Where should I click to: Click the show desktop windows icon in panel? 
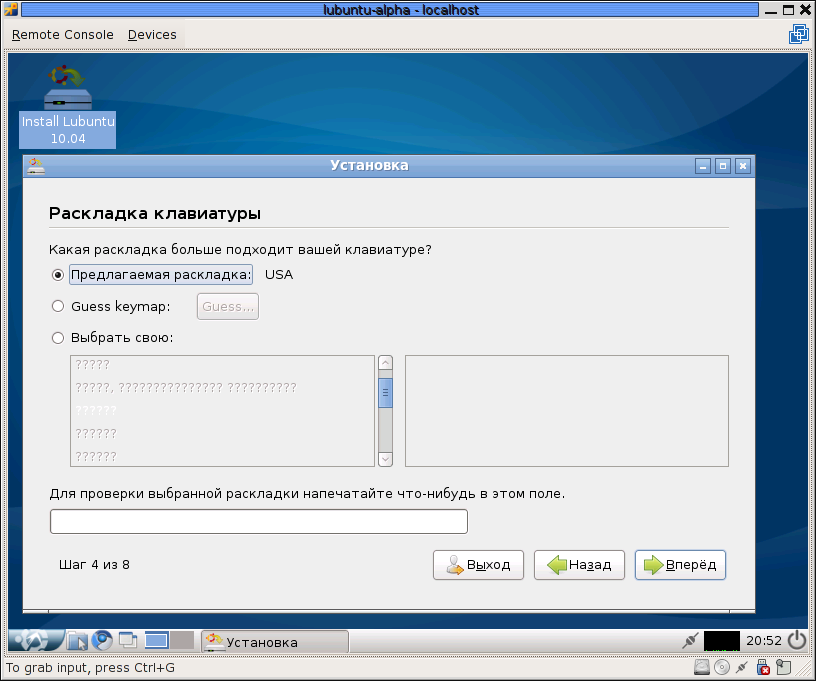tap(128, 640)
